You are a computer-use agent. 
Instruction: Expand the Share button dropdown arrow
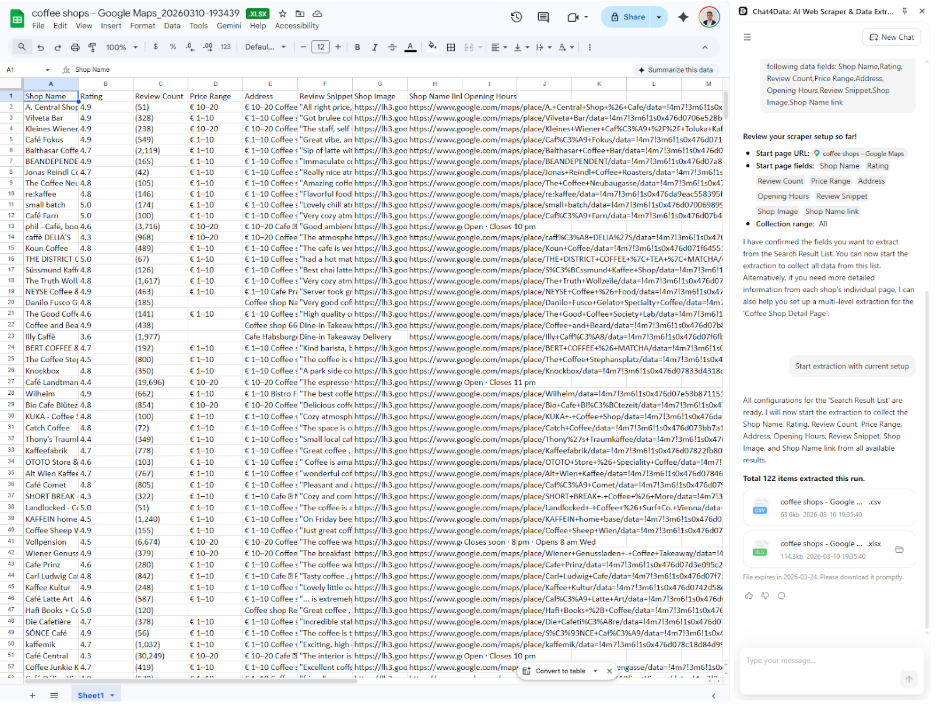[659, 17]
